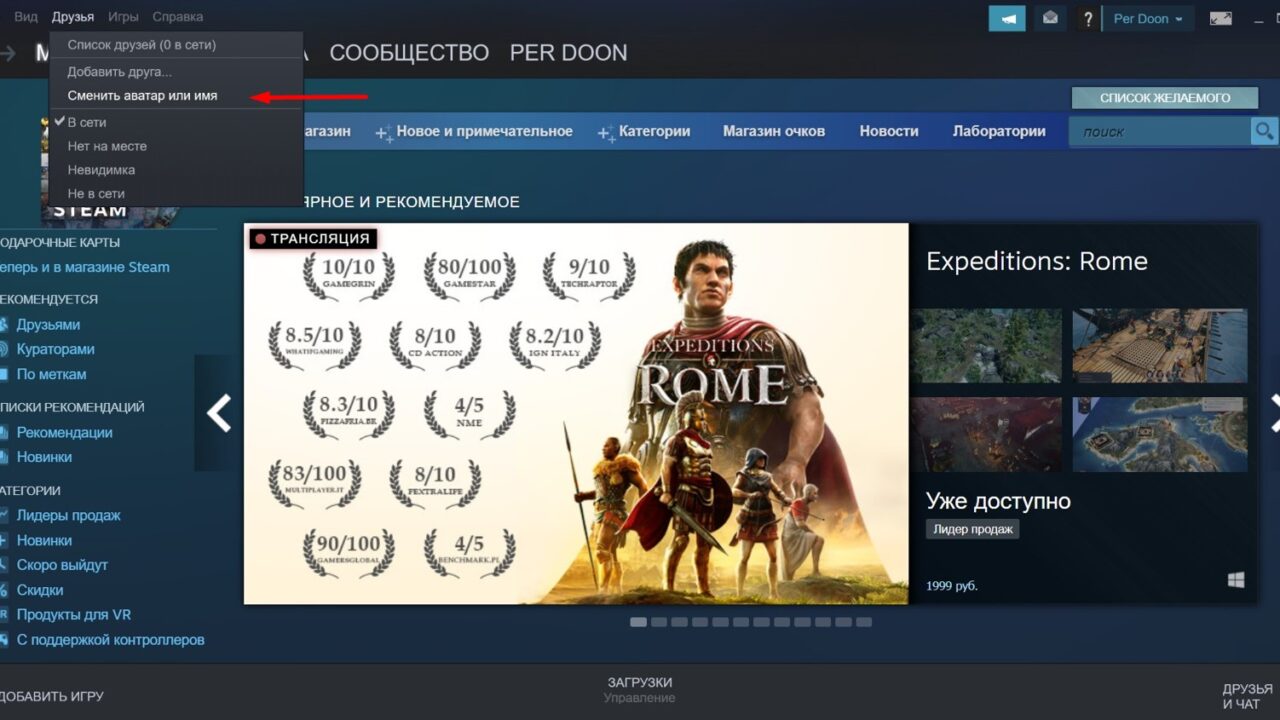Open Рекомендации list link
Screen dimensions: 1280x720
tap(64, 433)
